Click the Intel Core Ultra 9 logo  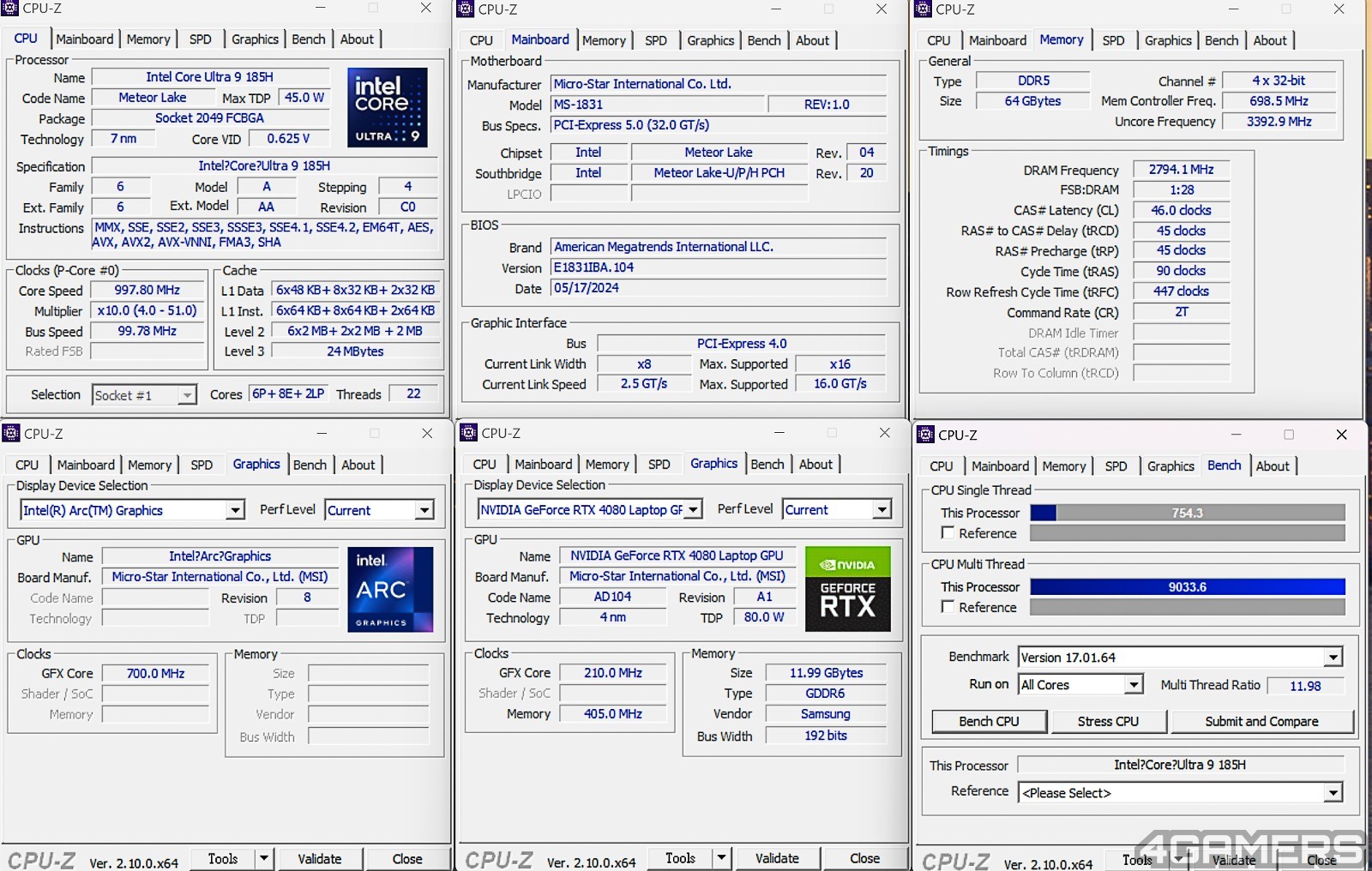pos(388,107)
